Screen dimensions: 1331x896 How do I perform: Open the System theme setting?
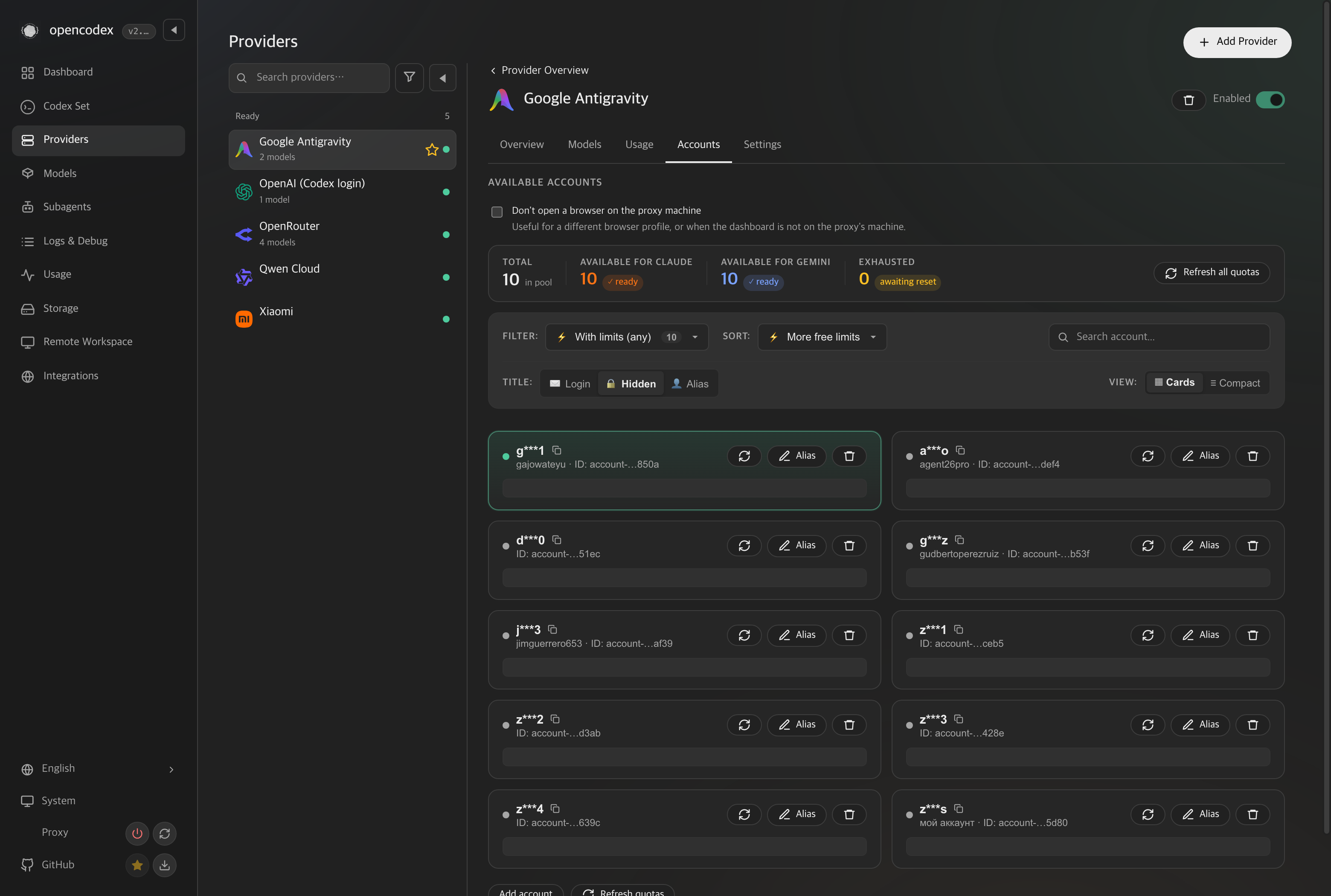(x=98, y=801)
